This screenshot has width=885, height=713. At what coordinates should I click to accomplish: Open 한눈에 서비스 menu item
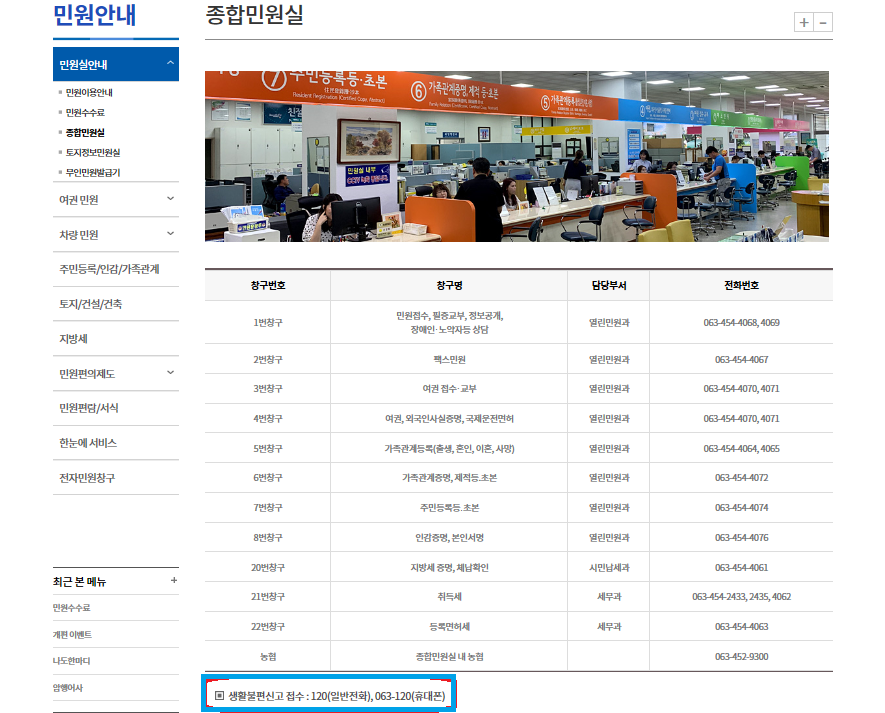click(88, 443)
